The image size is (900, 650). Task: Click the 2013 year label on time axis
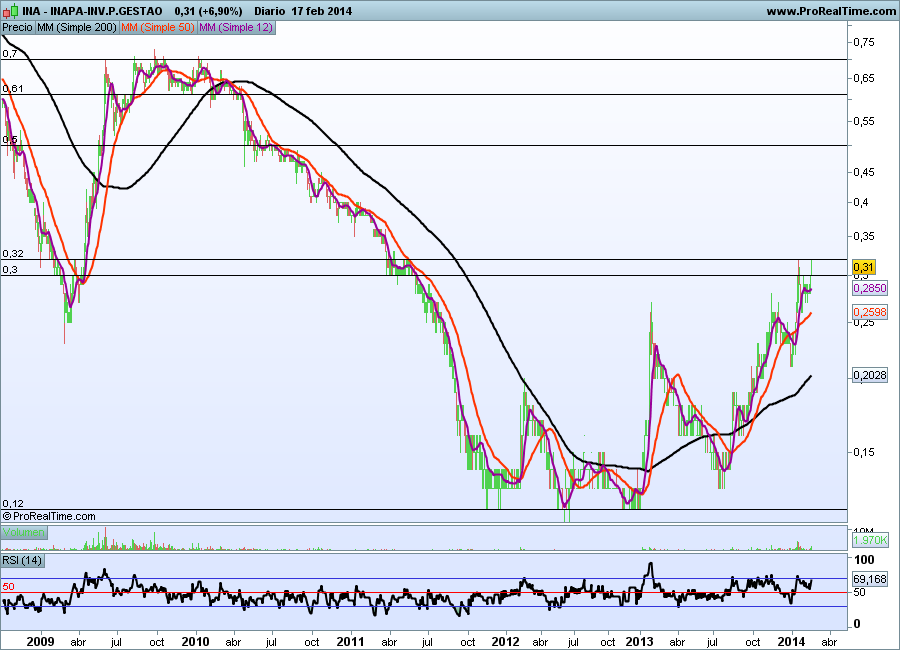click(x=639, y=642)
